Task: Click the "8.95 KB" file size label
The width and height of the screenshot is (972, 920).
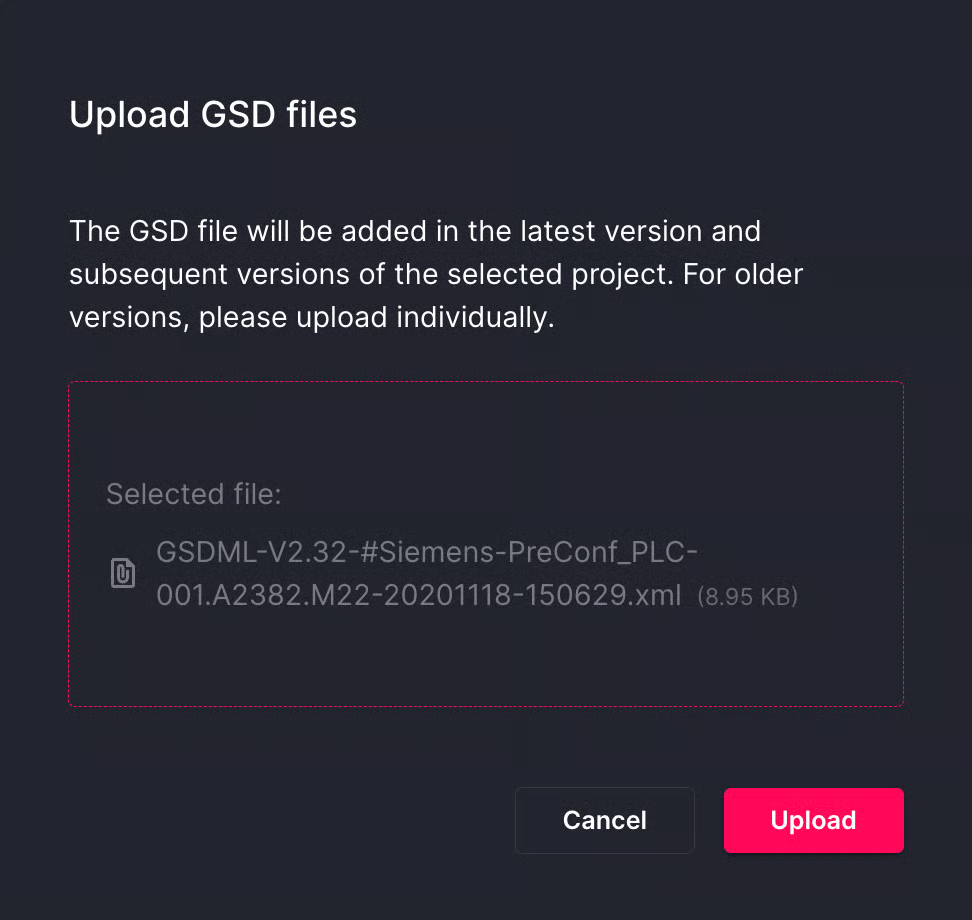Action: [x=747, y=598]
